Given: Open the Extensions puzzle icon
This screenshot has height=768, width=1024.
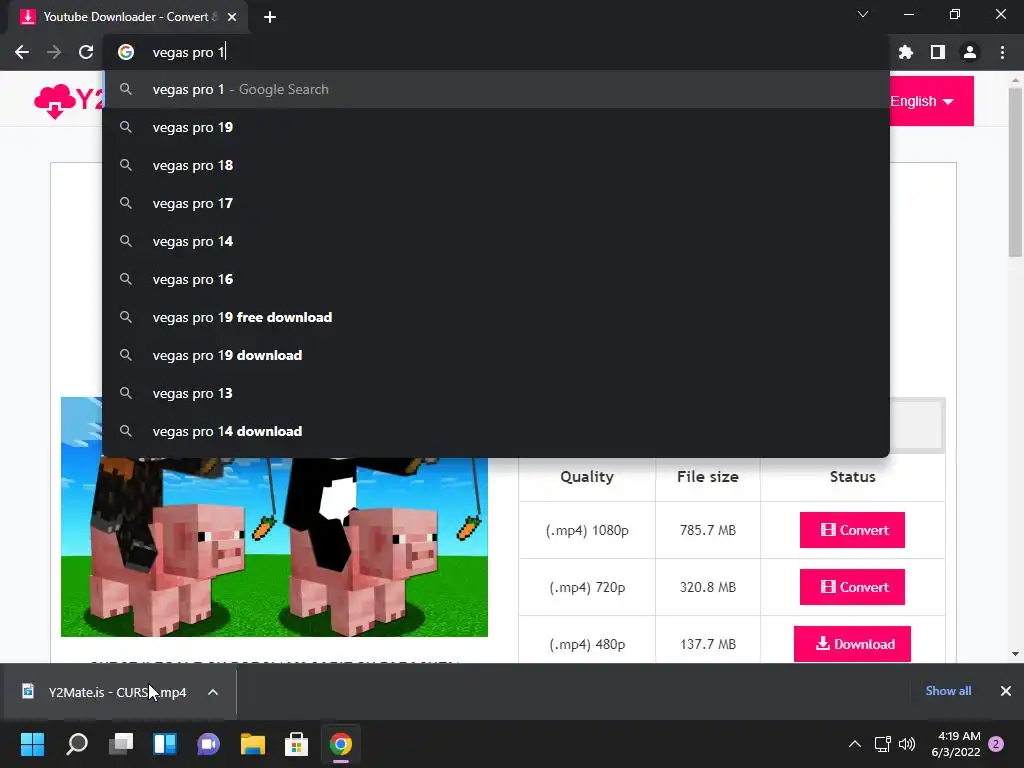Looking at the screenshot, I should tap(905, 52).
